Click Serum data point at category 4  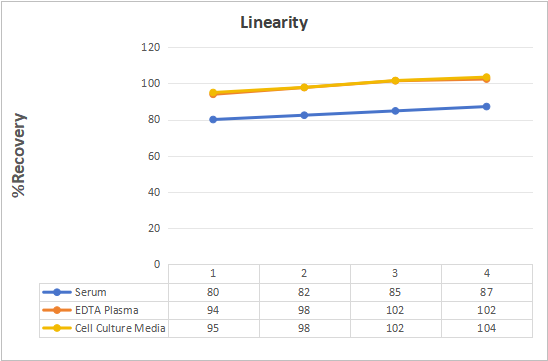point(486,107)
